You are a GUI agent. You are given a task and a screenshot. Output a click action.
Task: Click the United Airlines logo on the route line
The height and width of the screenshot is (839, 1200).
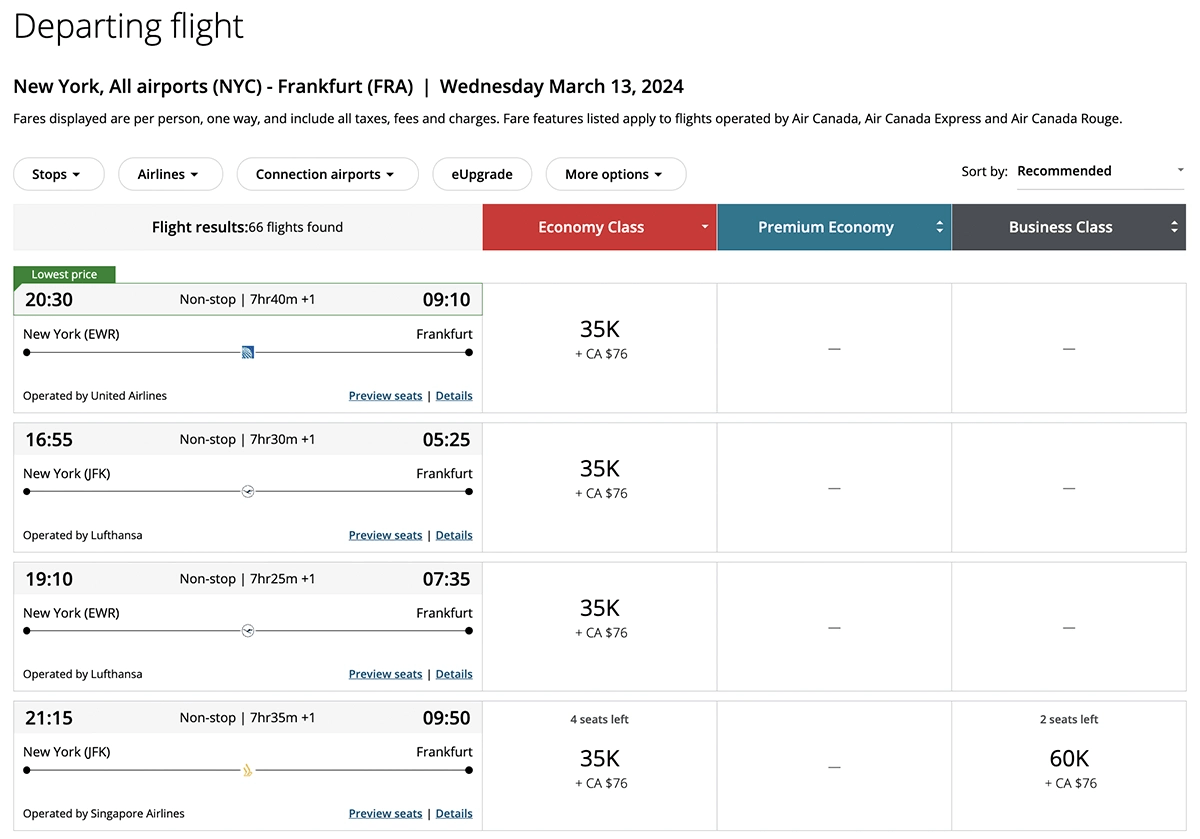(x=248, y=352)
